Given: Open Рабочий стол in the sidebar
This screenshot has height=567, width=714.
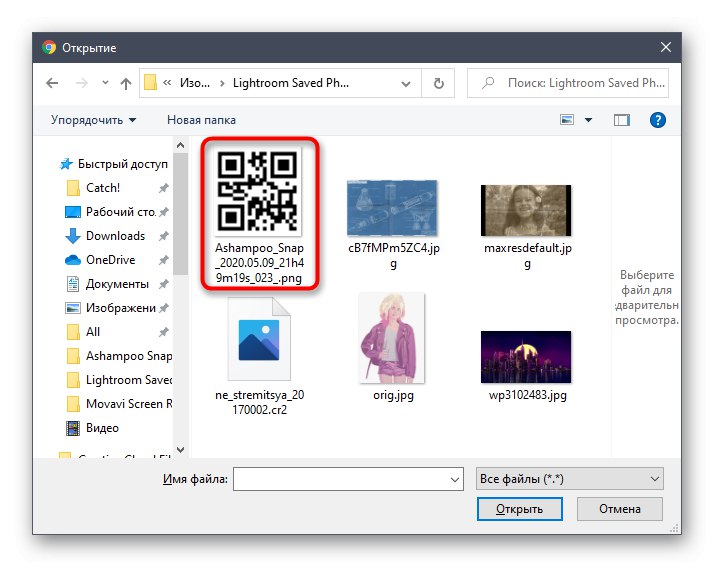Looking at the screenshot, I should (x=121, y=212).
